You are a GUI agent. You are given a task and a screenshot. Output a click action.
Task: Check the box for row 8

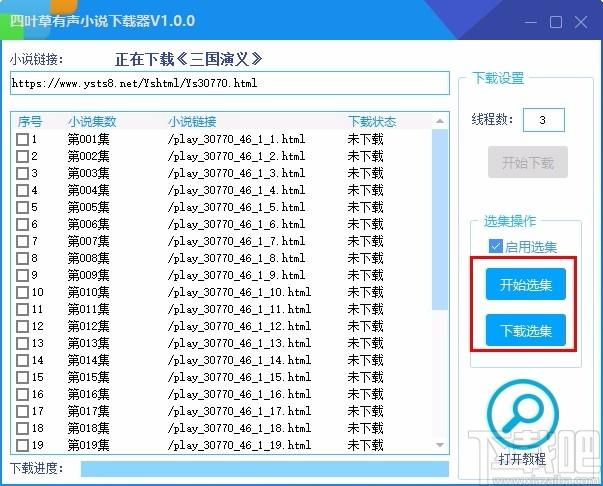pos(22,258)
